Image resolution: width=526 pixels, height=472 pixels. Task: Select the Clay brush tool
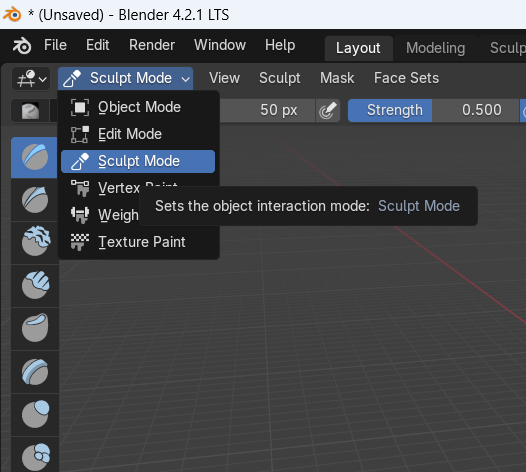coord(35,243)
